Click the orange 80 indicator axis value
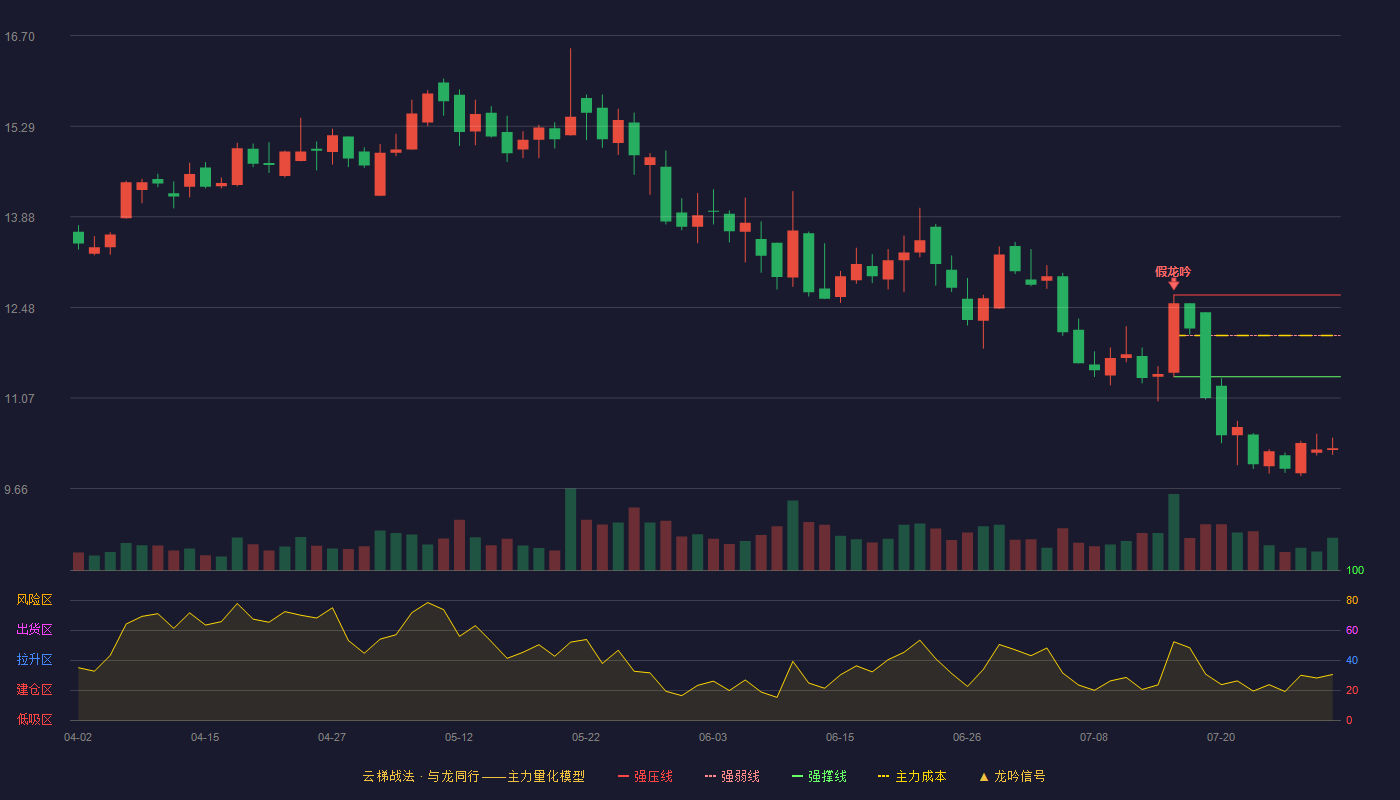 click(1352, 600)
